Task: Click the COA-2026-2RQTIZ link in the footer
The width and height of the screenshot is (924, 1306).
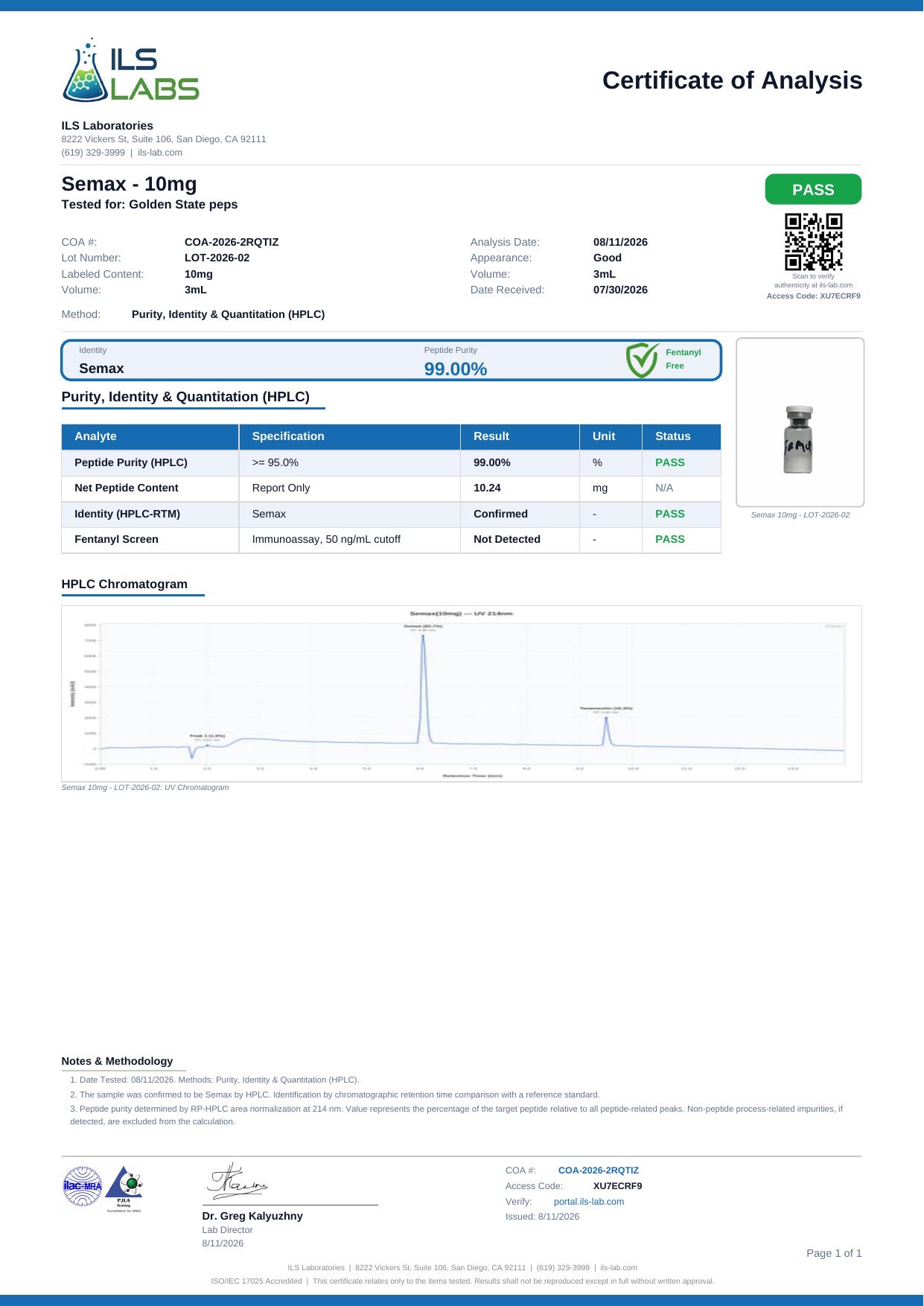Action: 599,1170
